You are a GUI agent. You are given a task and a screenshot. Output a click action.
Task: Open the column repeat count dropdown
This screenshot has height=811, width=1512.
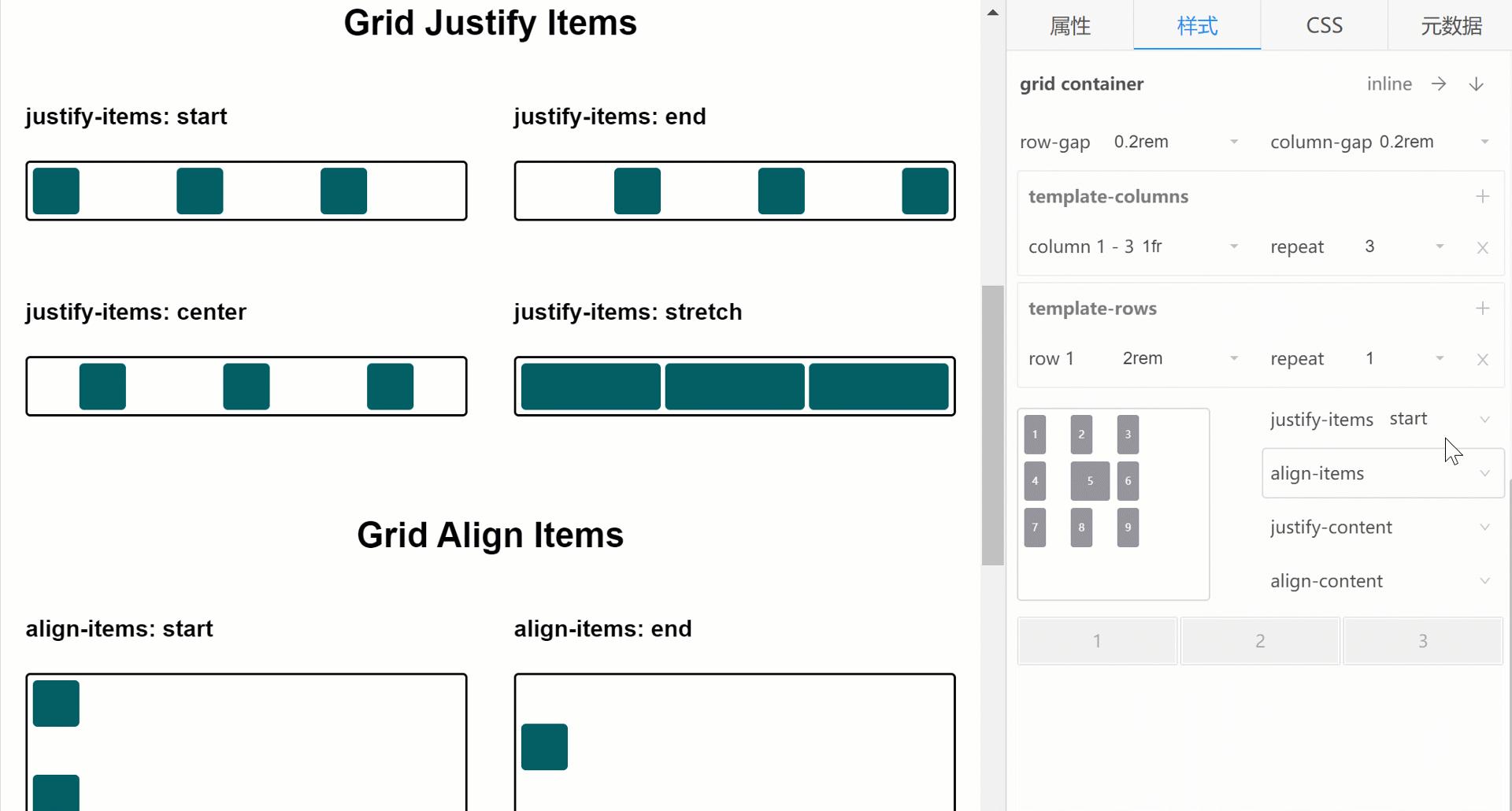click(1440, 246)
